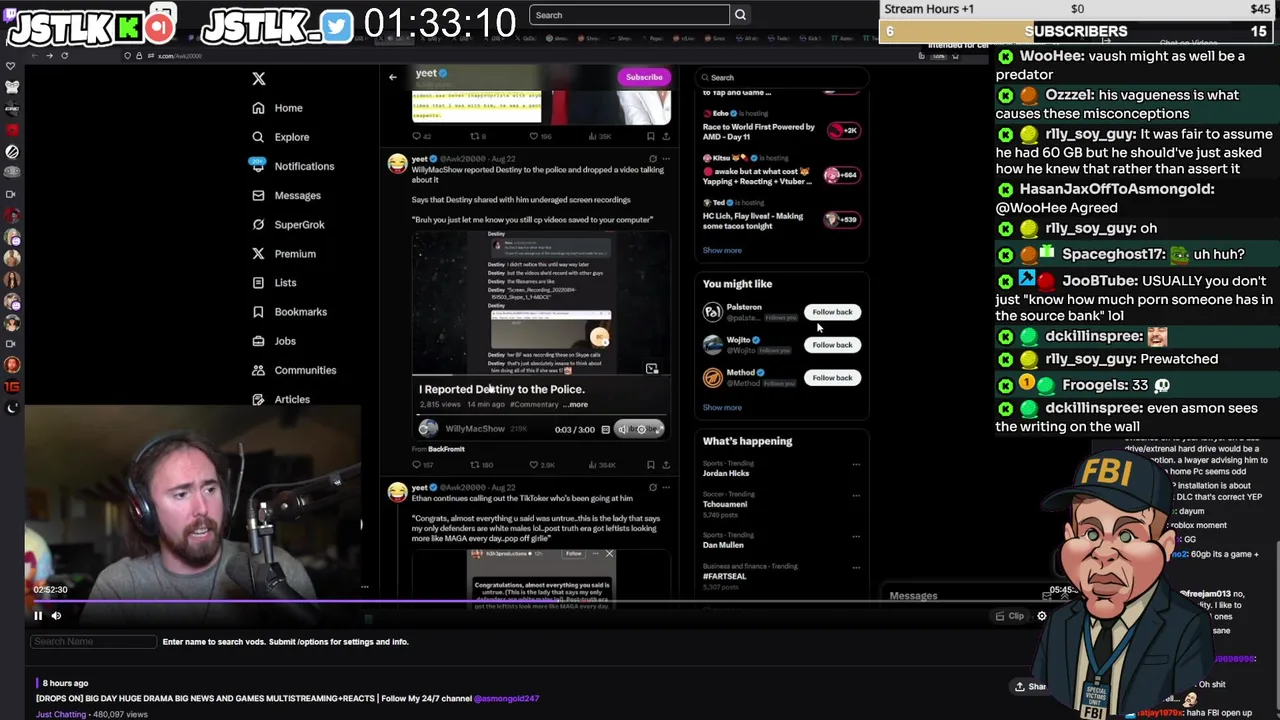This screenshot has width=1280, height=720.
Task: Like the tweet showing 196 likes
Action: (x=540, y=136)
